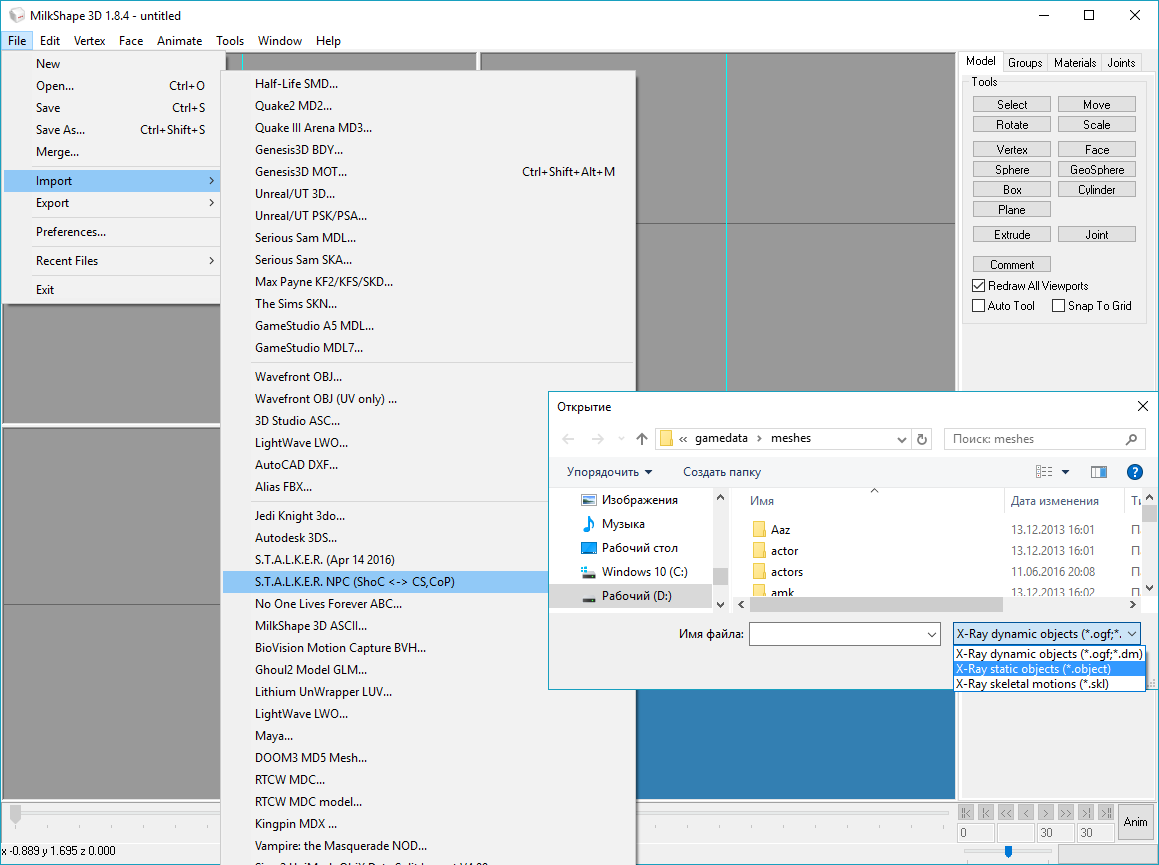Screen dimensions: 1159x865
Task: Choose X-Ray skeletal motions (*.skl) filter
Action: 1049,684
